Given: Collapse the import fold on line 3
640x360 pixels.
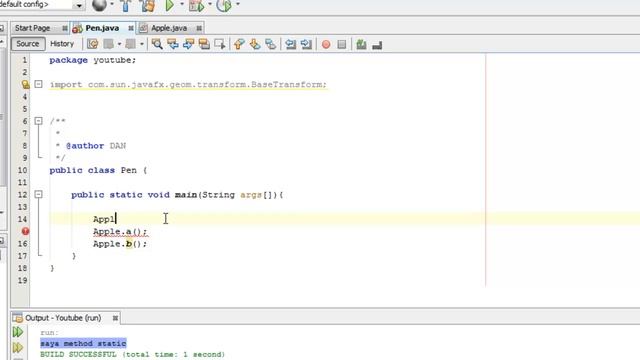Looking at the screenshot, I should click(x=38, y=84).
